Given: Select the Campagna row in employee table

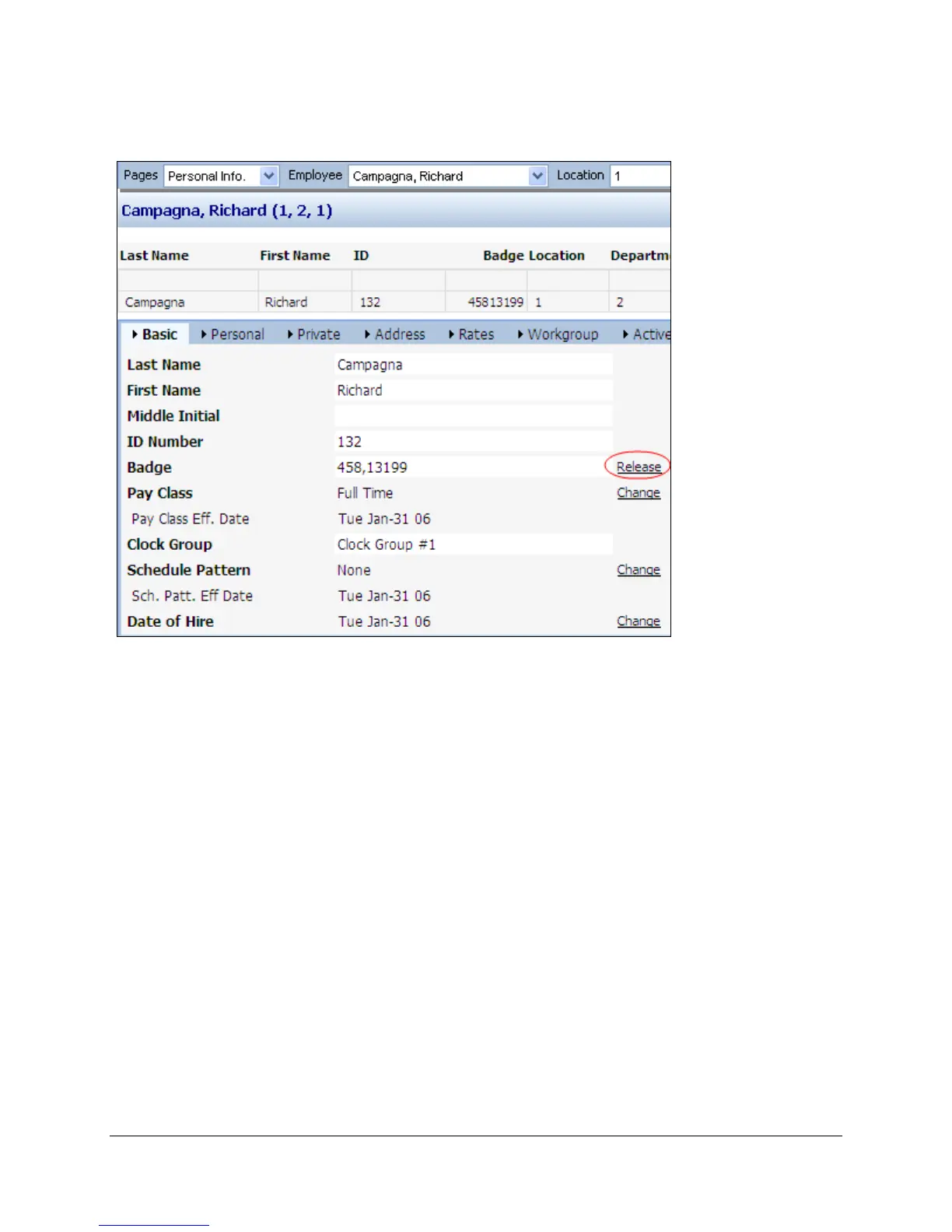Looking at the screenshot, I should (394, 302).
